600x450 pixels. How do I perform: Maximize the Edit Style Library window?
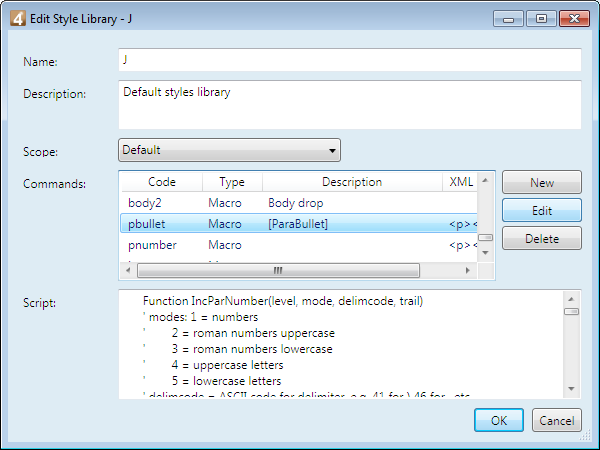click(541, 18)
